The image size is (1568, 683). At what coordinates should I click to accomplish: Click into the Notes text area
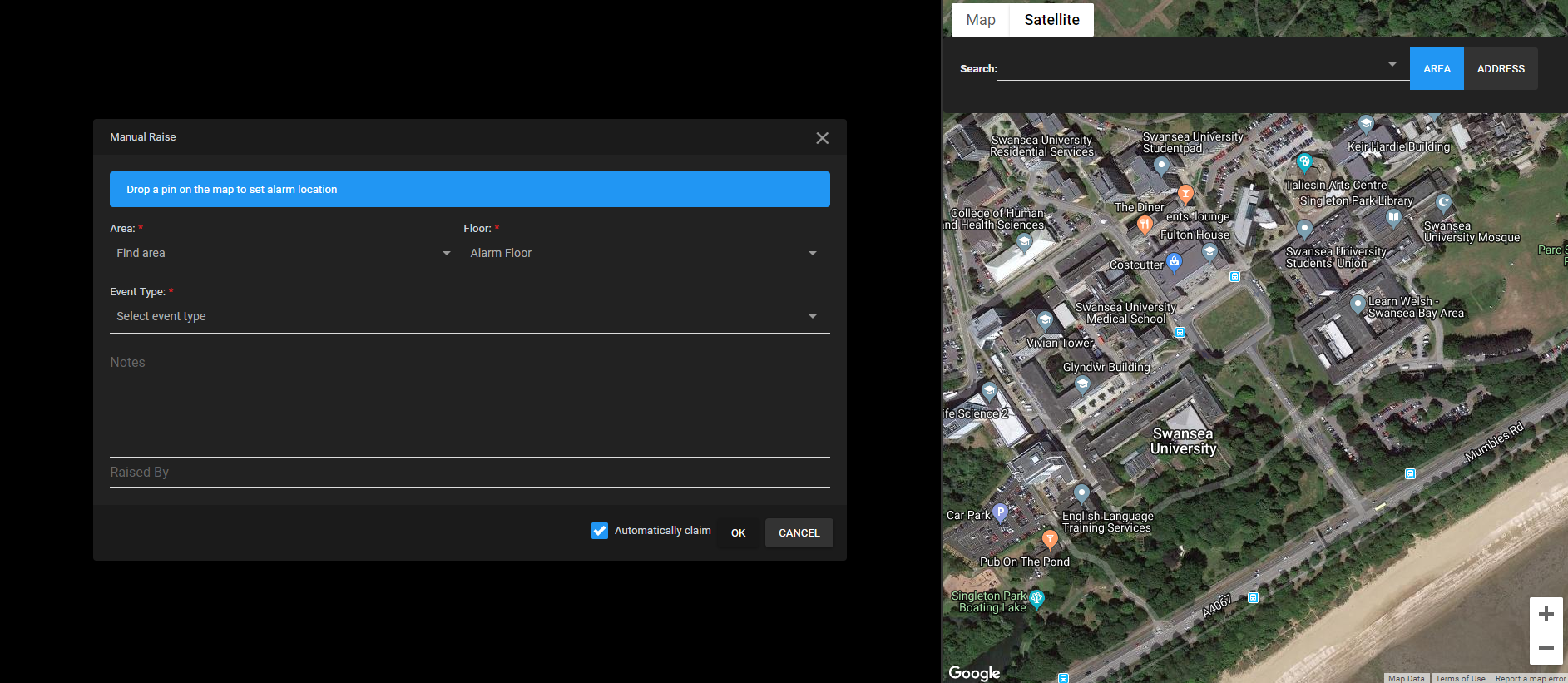pos(470,403)
